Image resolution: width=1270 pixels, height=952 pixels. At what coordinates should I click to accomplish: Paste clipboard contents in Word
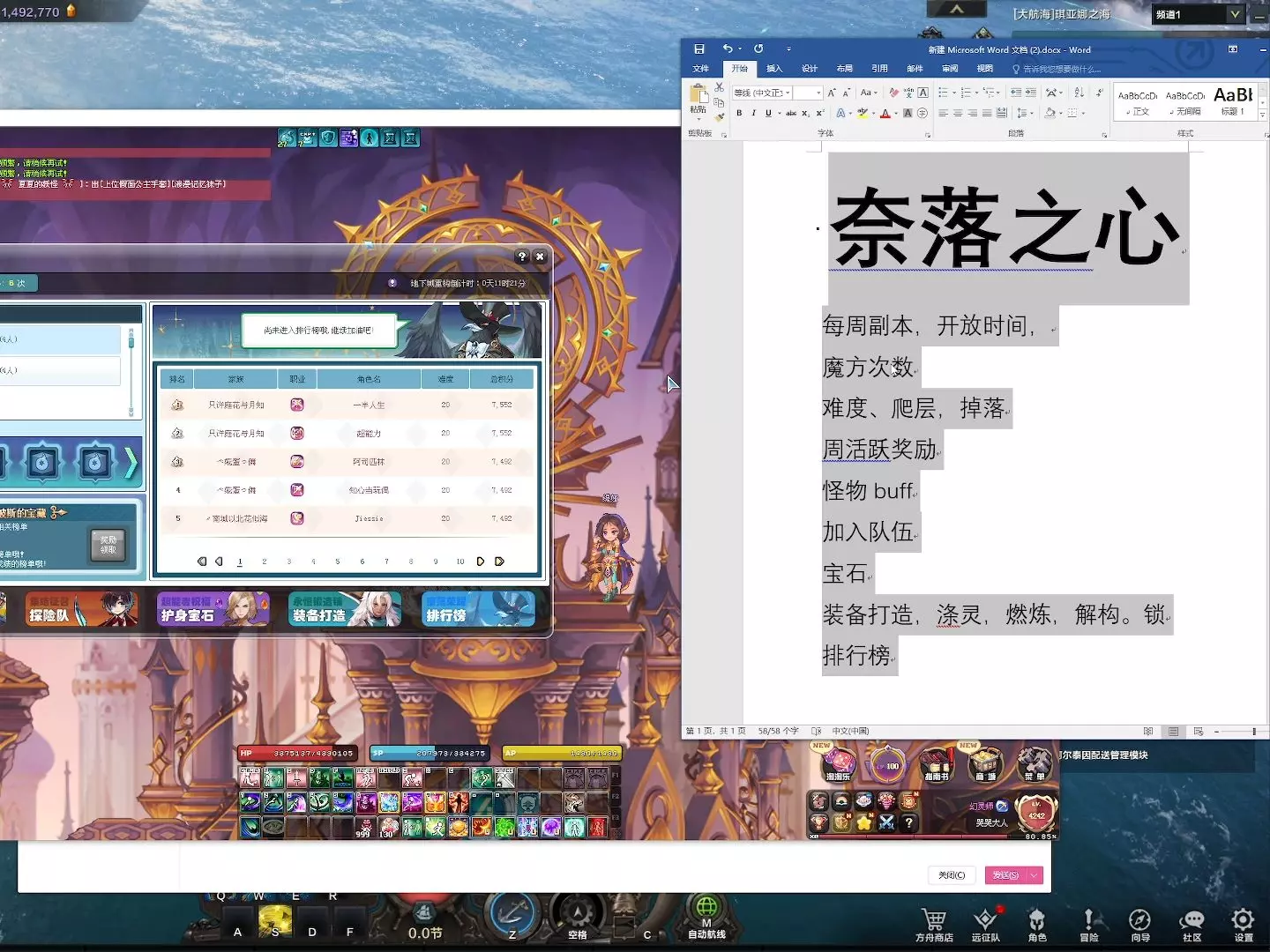(x=698, y=99)
